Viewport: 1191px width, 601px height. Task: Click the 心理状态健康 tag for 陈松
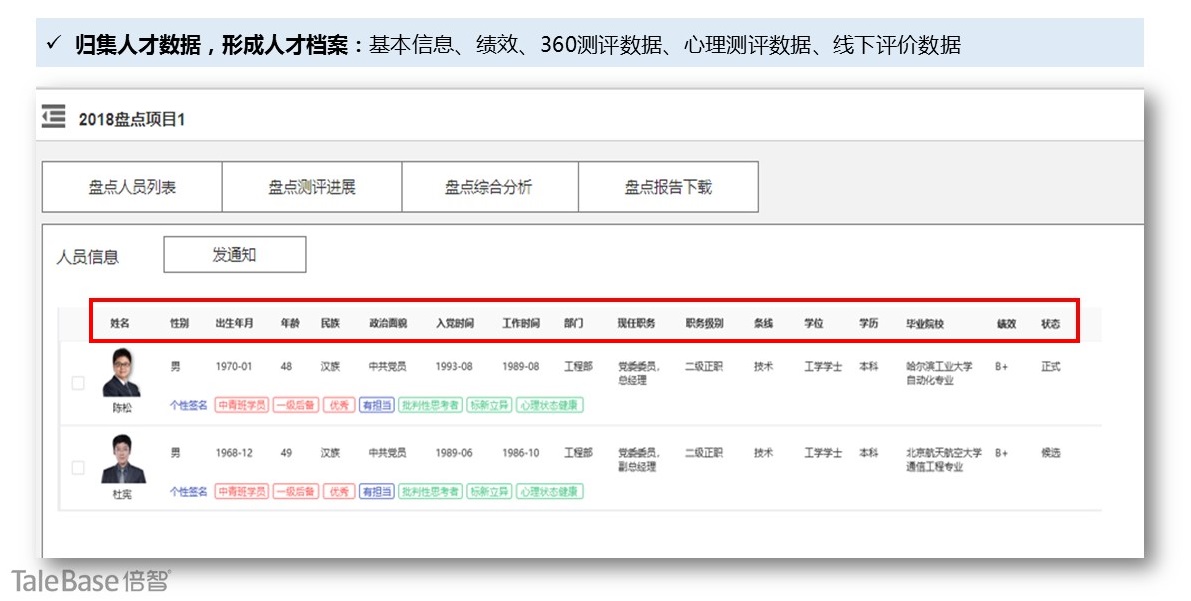tap(550, 406)
